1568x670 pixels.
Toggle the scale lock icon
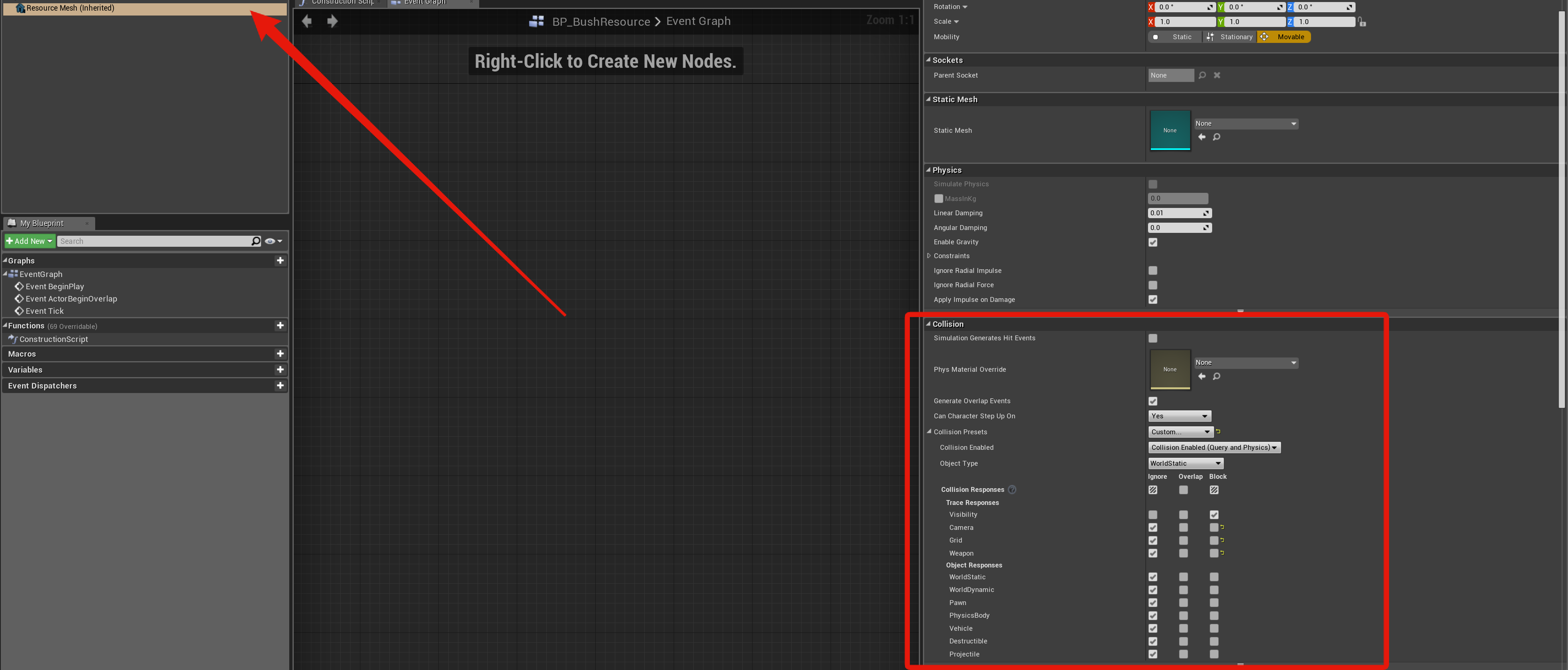coord(1362,22)
